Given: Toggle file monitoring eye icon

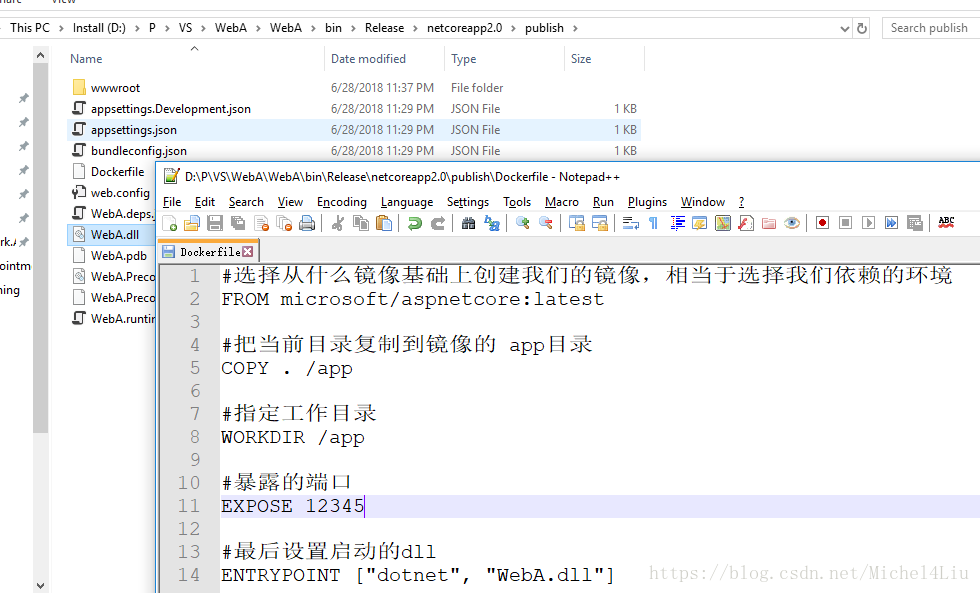Looking at the screenshot, I should click(792, 223).
